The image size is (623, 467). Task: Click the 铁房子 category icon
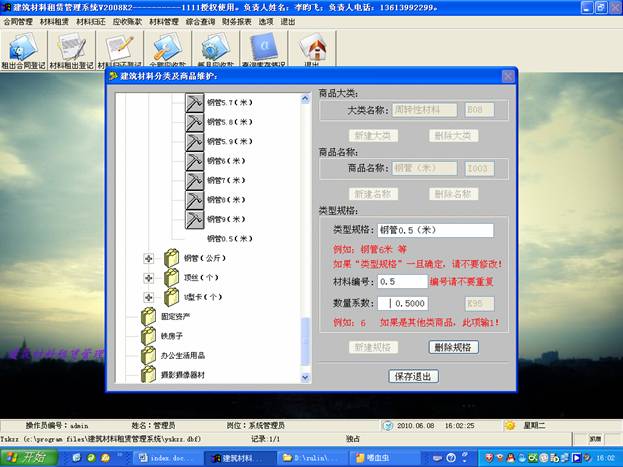point(146,336)
